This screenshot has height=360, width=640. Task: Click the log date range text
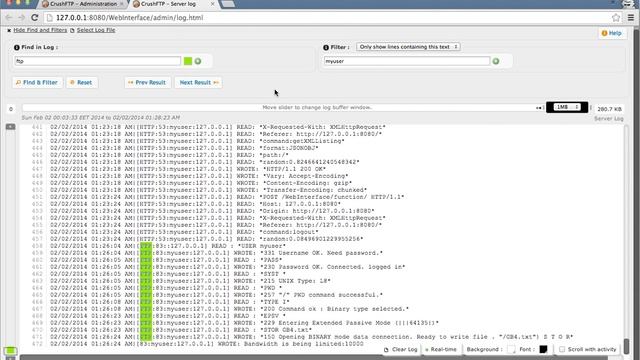tap(101, 118)
